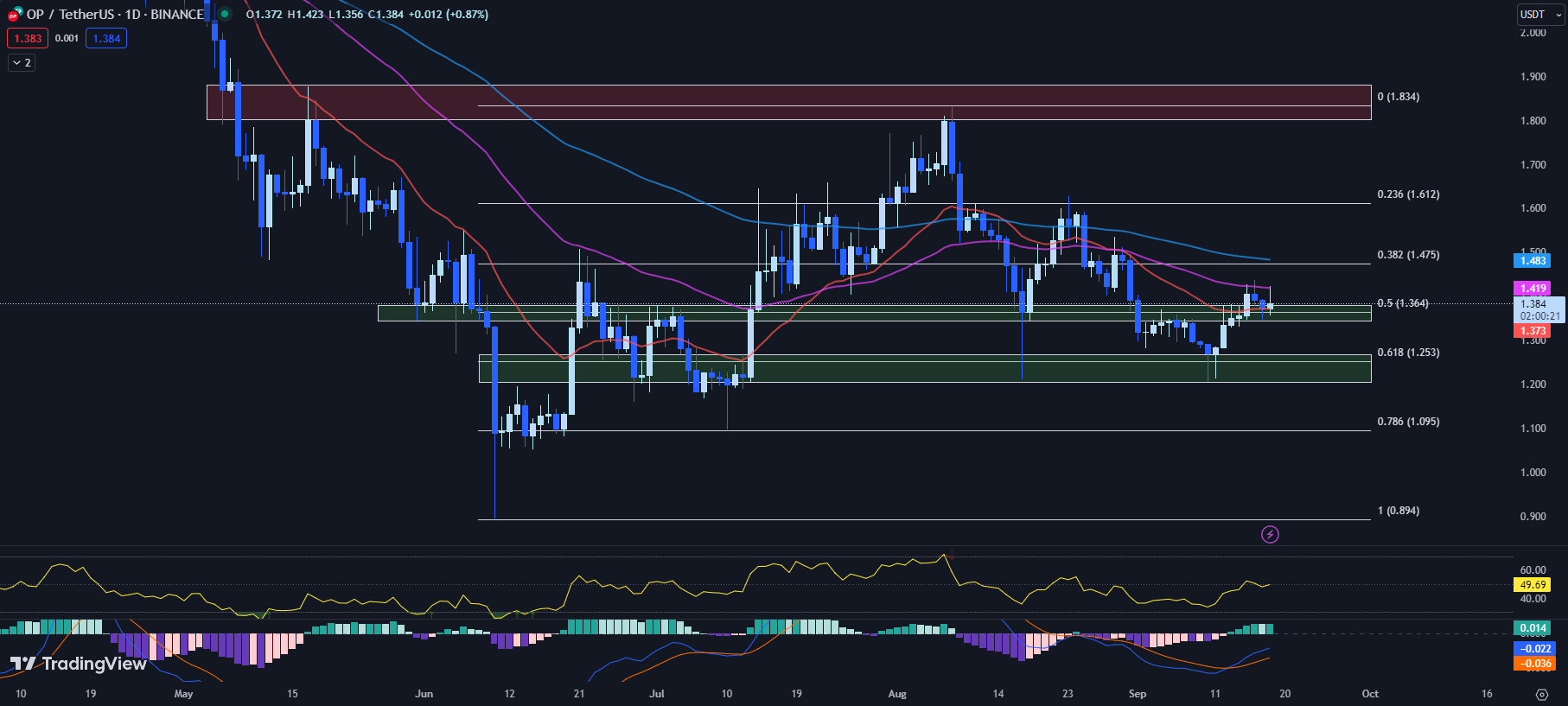Click the yellow 49.69 RSI value label
Viewport: 1568px width, 706px height.
pos(1533,585)
